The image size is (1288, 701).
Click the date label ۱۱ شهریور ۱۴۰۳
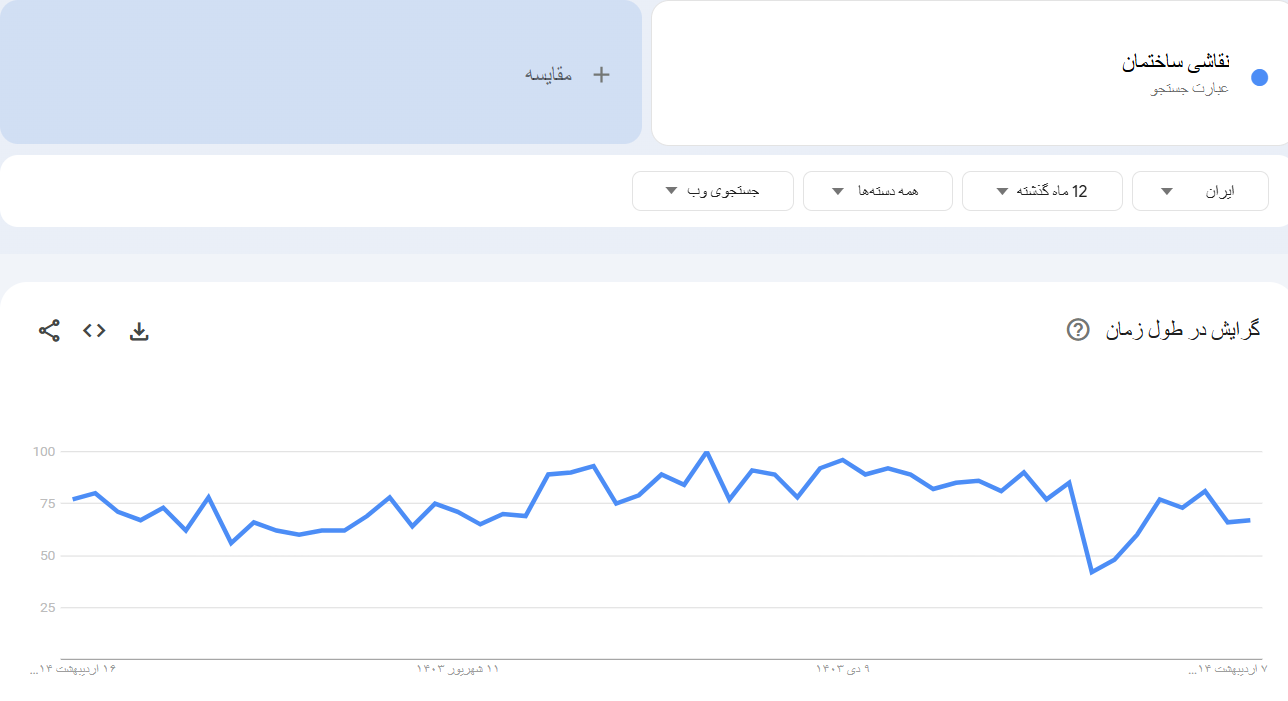(459, 668)
